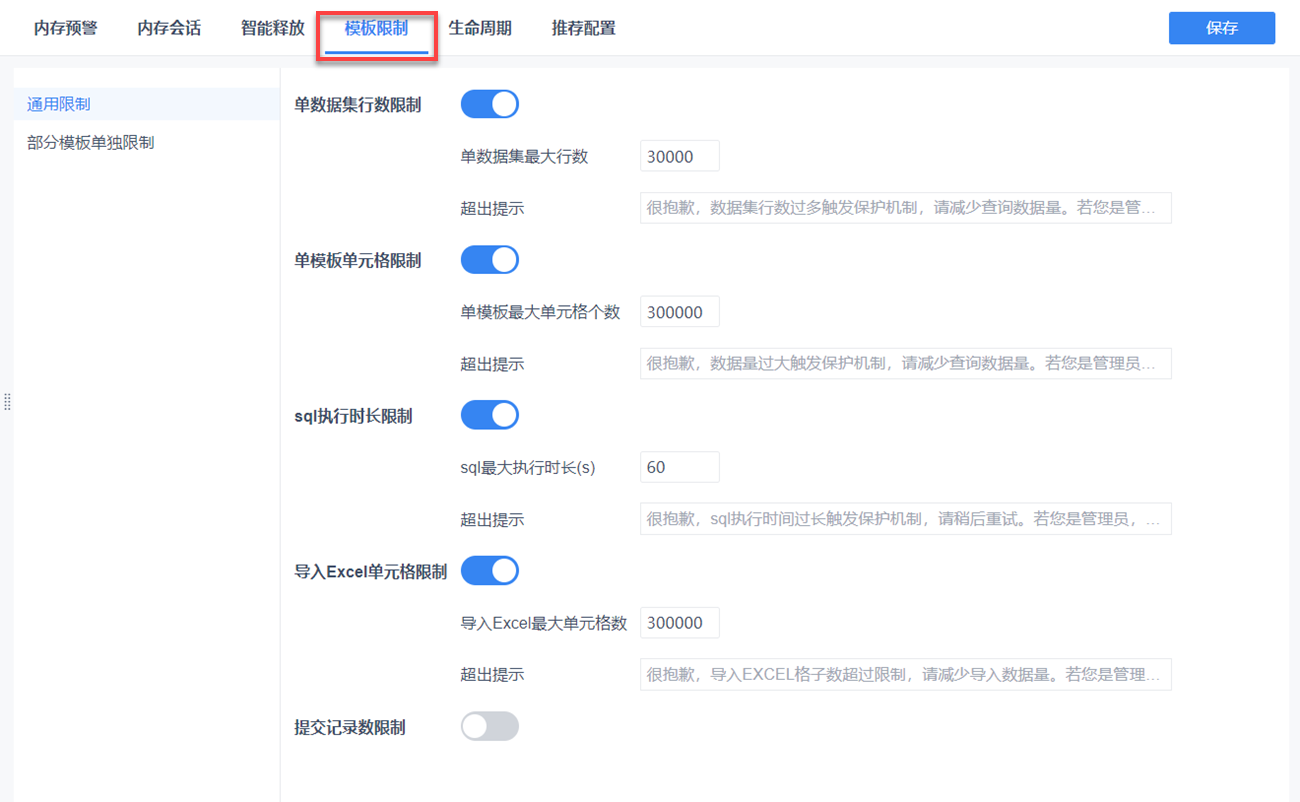Click 超出提示 field under 单数据集行数限制
Viewport: 1300px width, 802px height.
click(906, 208)
